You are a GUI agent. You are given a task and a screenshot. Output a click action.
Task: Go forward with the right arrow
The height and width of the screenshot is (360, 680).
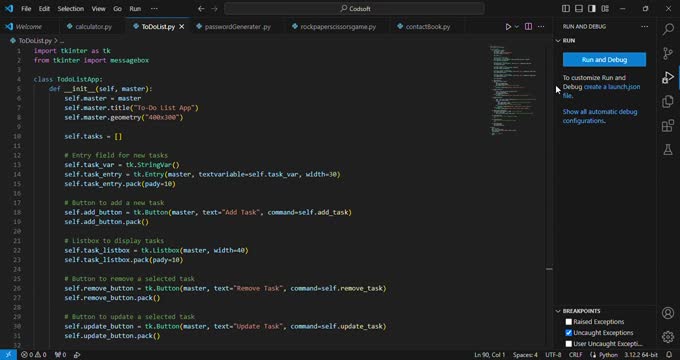(214, 9)
